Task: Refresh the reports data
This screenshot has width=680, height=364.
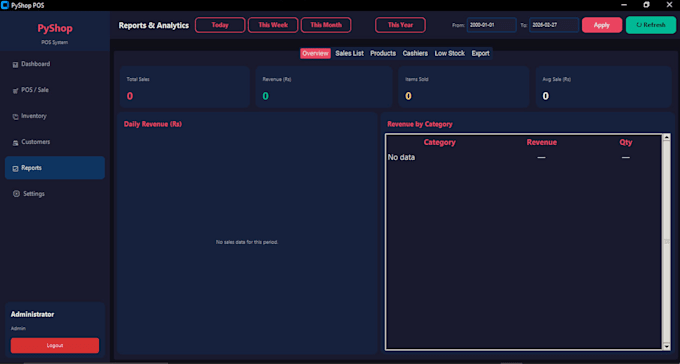Action: point(651,25)
